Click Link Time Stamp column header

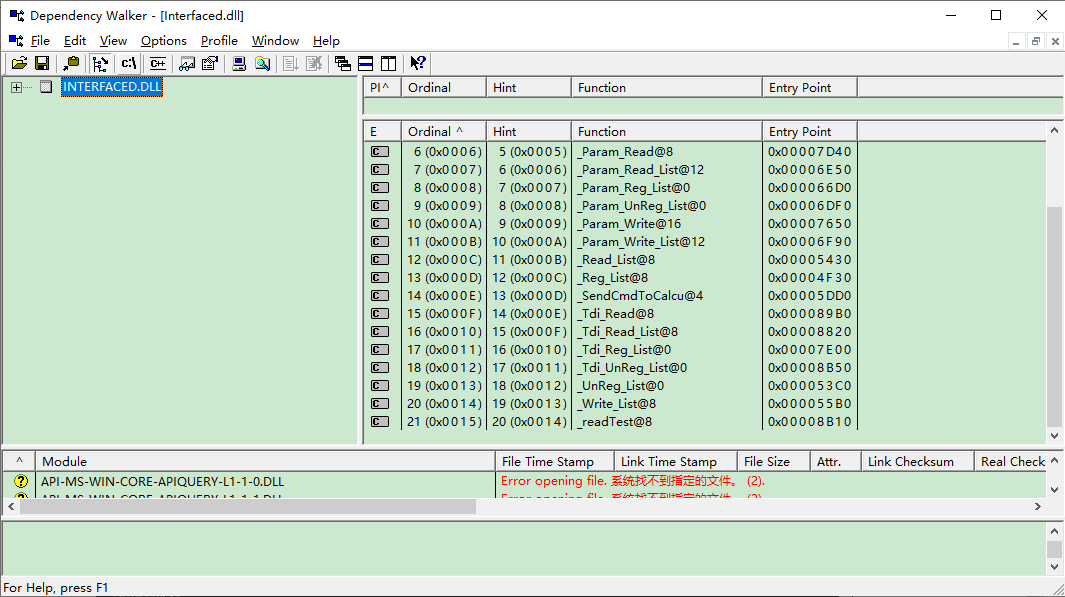(x=675, y=462)
